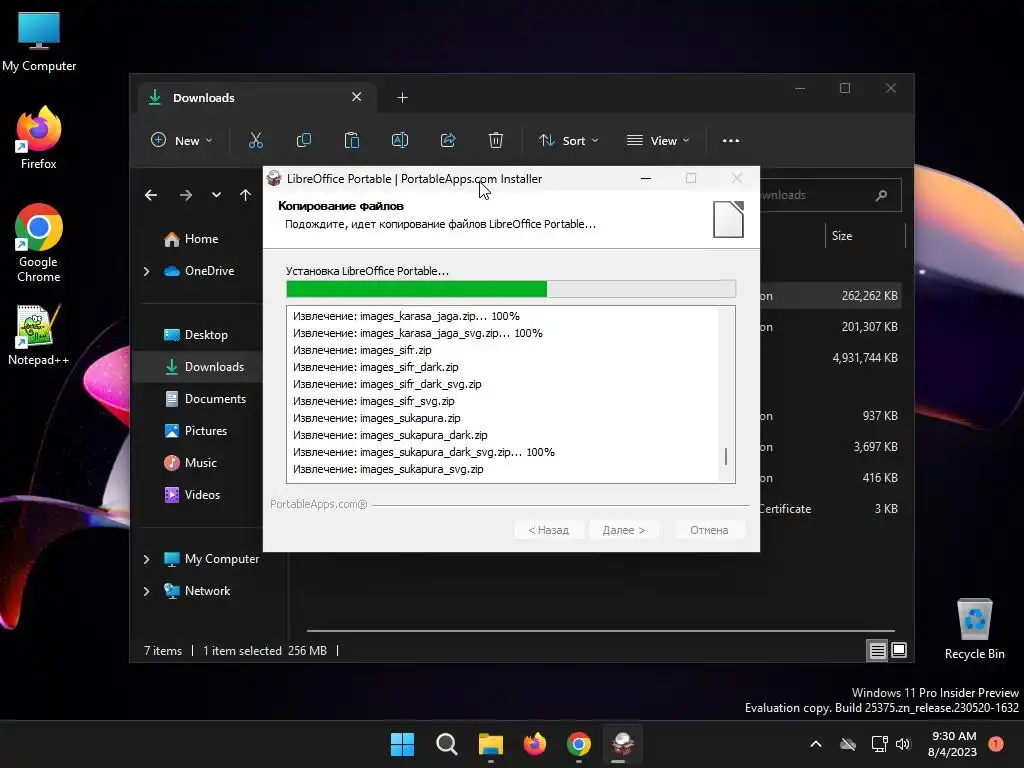Click the Share icon in Explorer toolbar
The image size is (1024, 768).
pos(448,140)
